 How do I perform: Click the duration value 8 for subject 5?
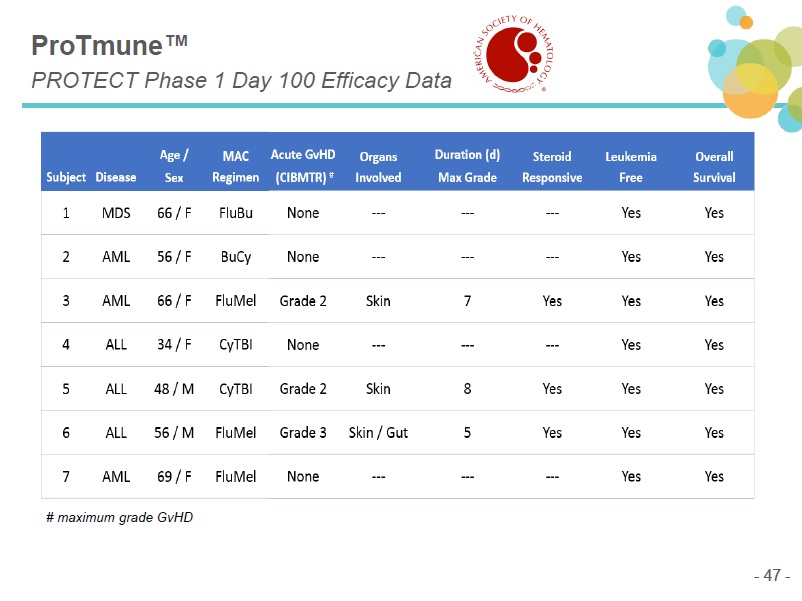pos(467,389)
